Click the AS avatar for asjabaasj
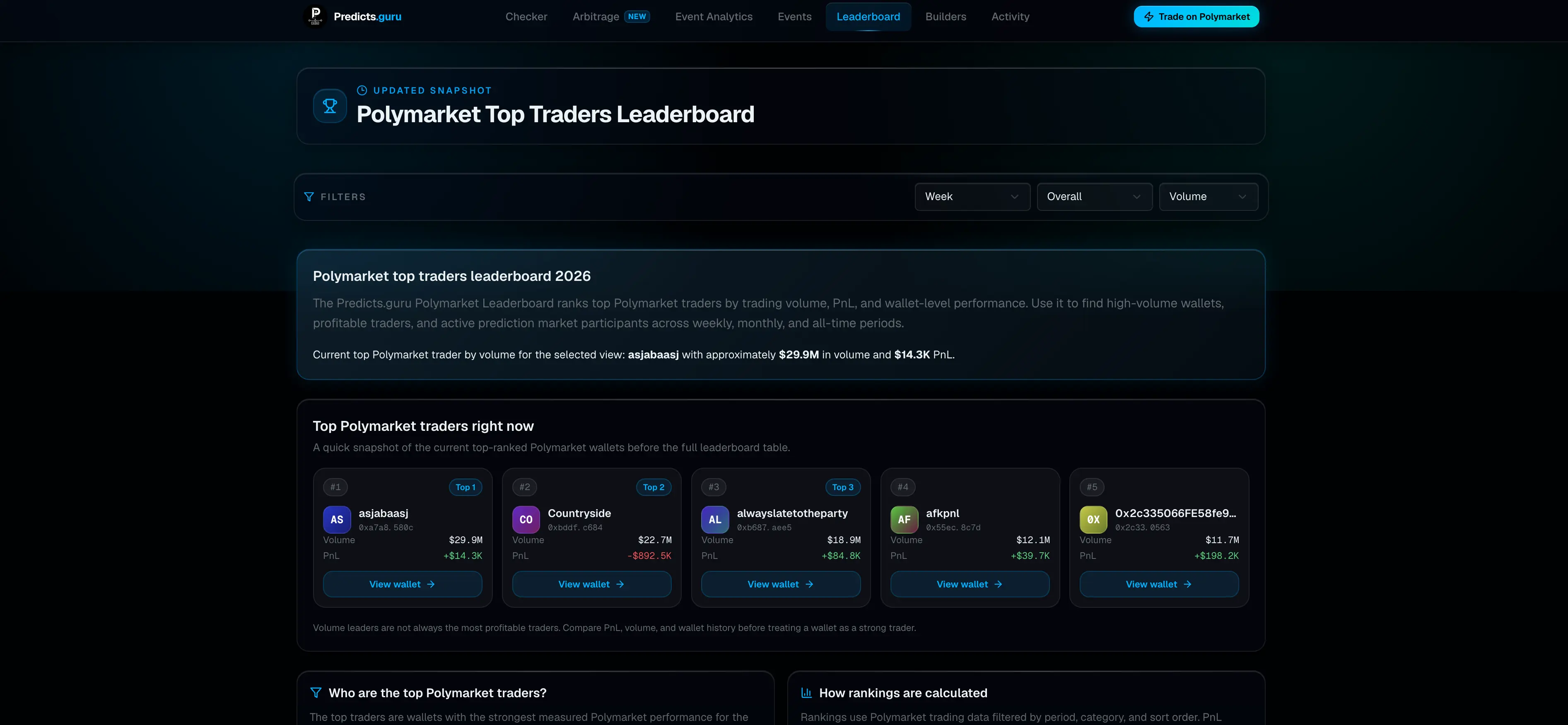The height and width of the screenshot is (725, 1568). (337, 519)
